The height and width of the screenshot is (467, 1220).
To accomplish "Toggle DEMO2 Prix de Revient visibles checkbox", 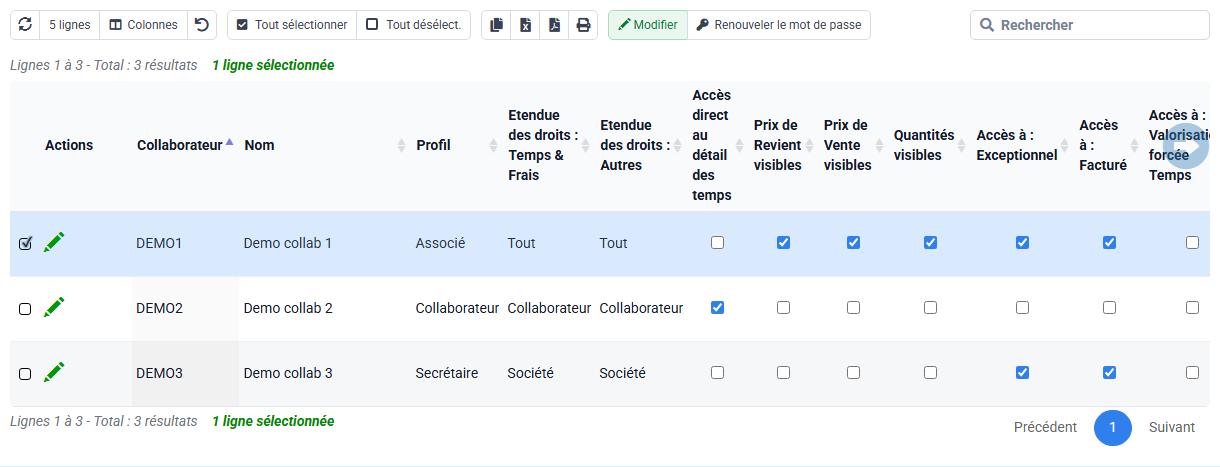I will click(783, 307).
